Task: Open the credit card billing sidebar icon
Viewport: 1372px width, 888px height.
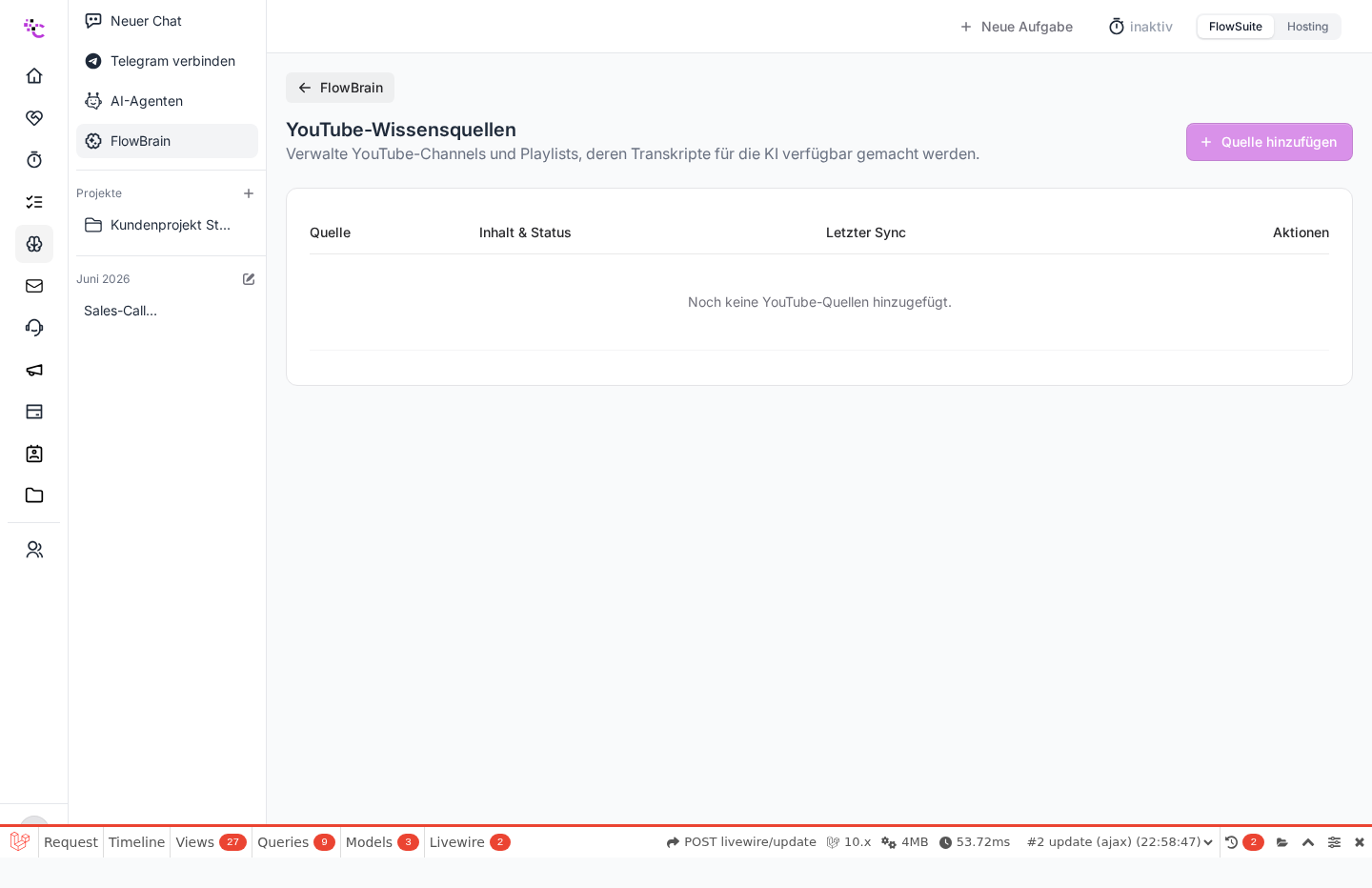Action: click(x=34, y=412)
